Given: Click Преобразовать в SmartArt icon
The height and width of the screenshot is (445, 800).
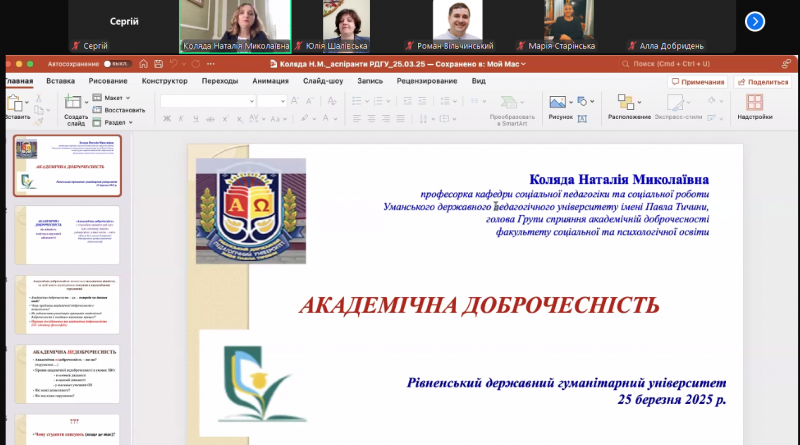Looking at the screenshot, I should click(x=509, y=102).
